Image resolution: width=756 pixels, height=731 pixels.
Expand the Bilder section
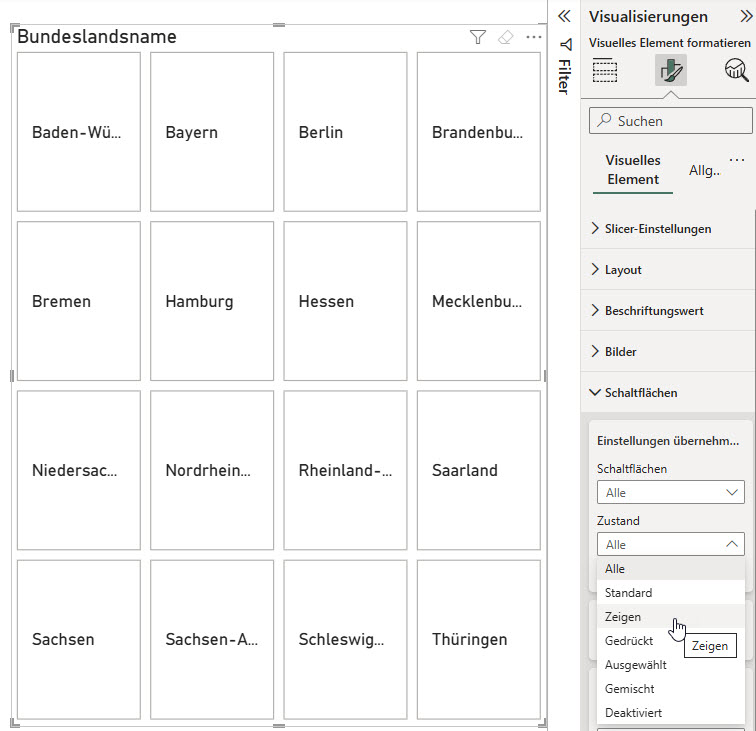coord(620,352)
